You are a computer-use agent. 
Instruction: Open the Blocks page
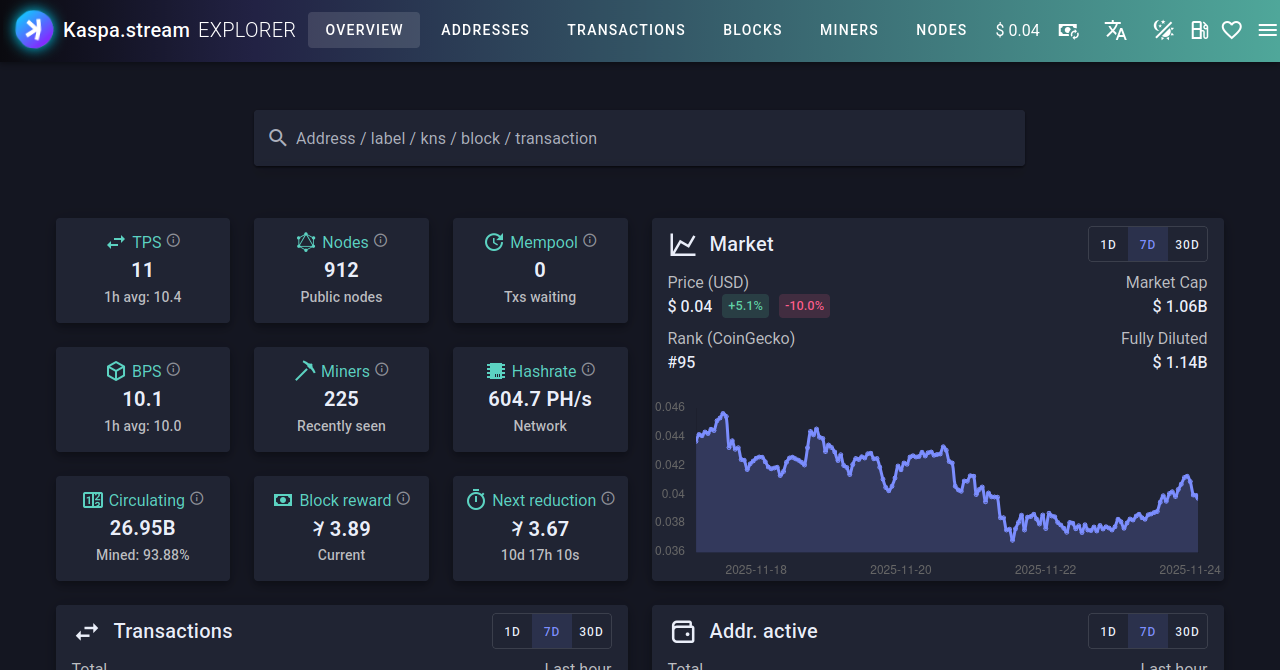click(x=752, y=30)
